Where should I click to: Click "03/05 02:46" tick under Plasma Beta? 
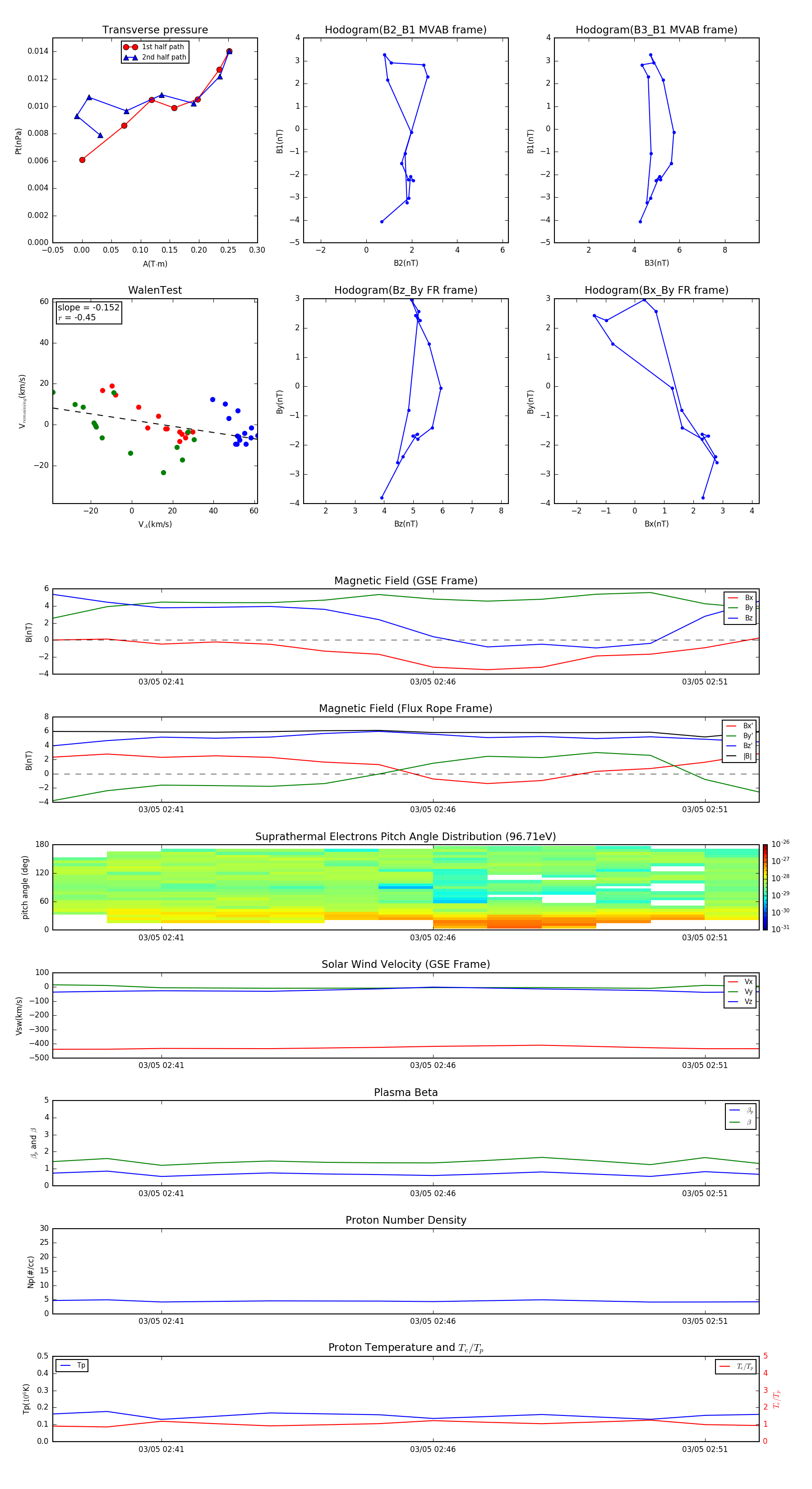pyautogui.click(x=433, y=1193)
